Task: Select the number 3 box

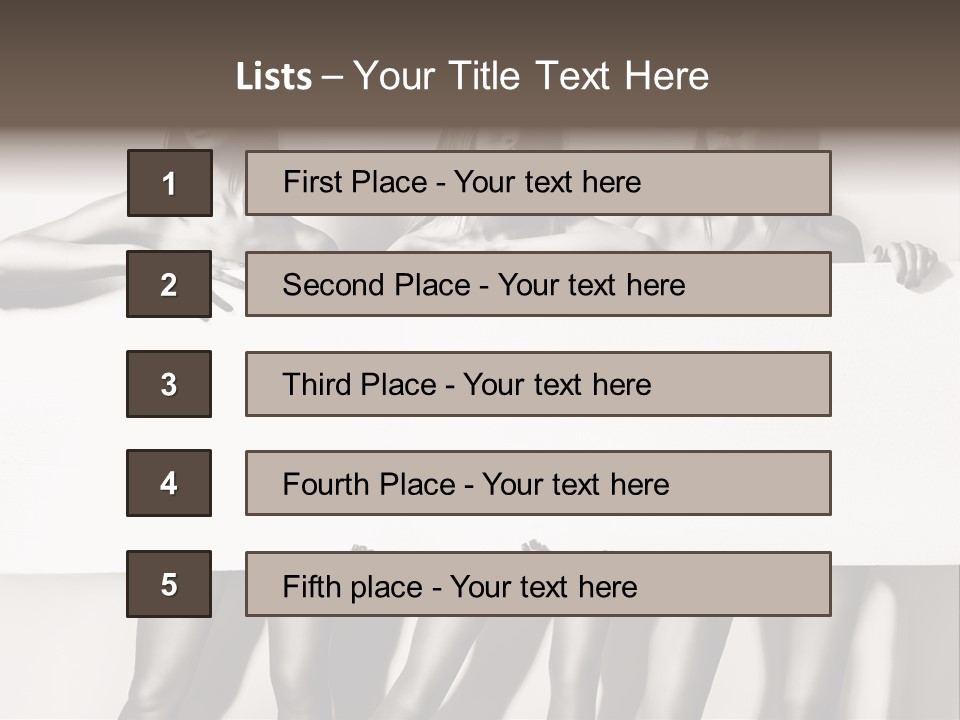Action: tap(169, 384)
